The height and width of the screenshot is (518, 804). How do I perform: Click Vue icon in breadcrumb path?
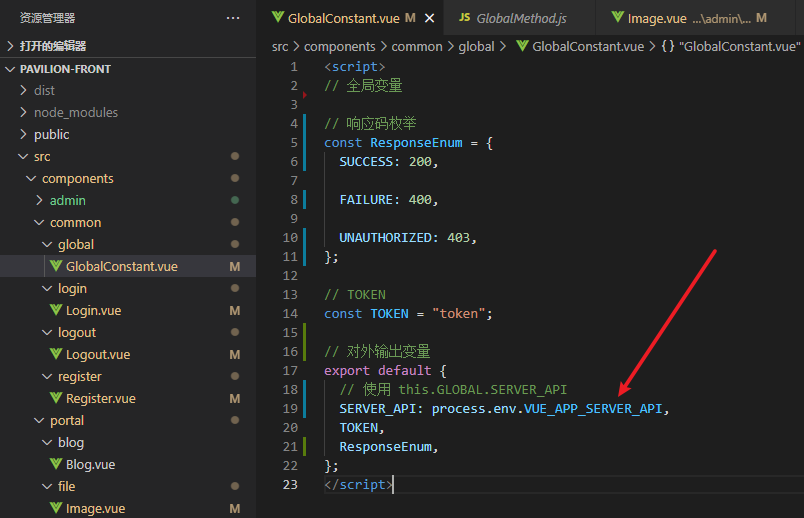tap(522, 46)
